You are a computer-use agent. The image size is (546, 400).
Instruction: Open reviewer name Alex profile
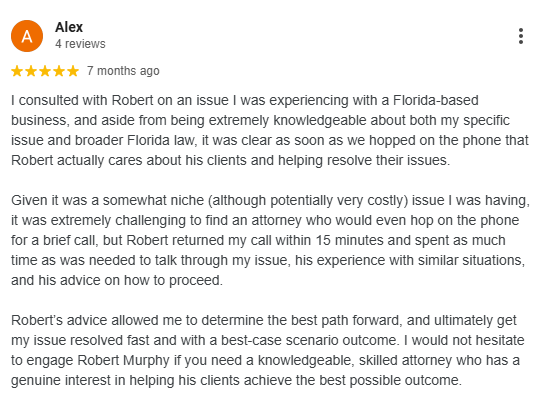point(69,27)
